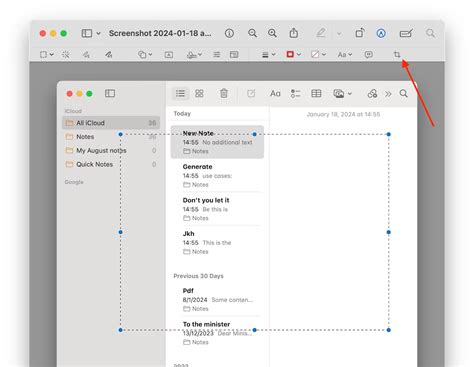Expand the Shape Style line-thickness dropdown
The image size is (474, 367).
click(x=268, y=55)
